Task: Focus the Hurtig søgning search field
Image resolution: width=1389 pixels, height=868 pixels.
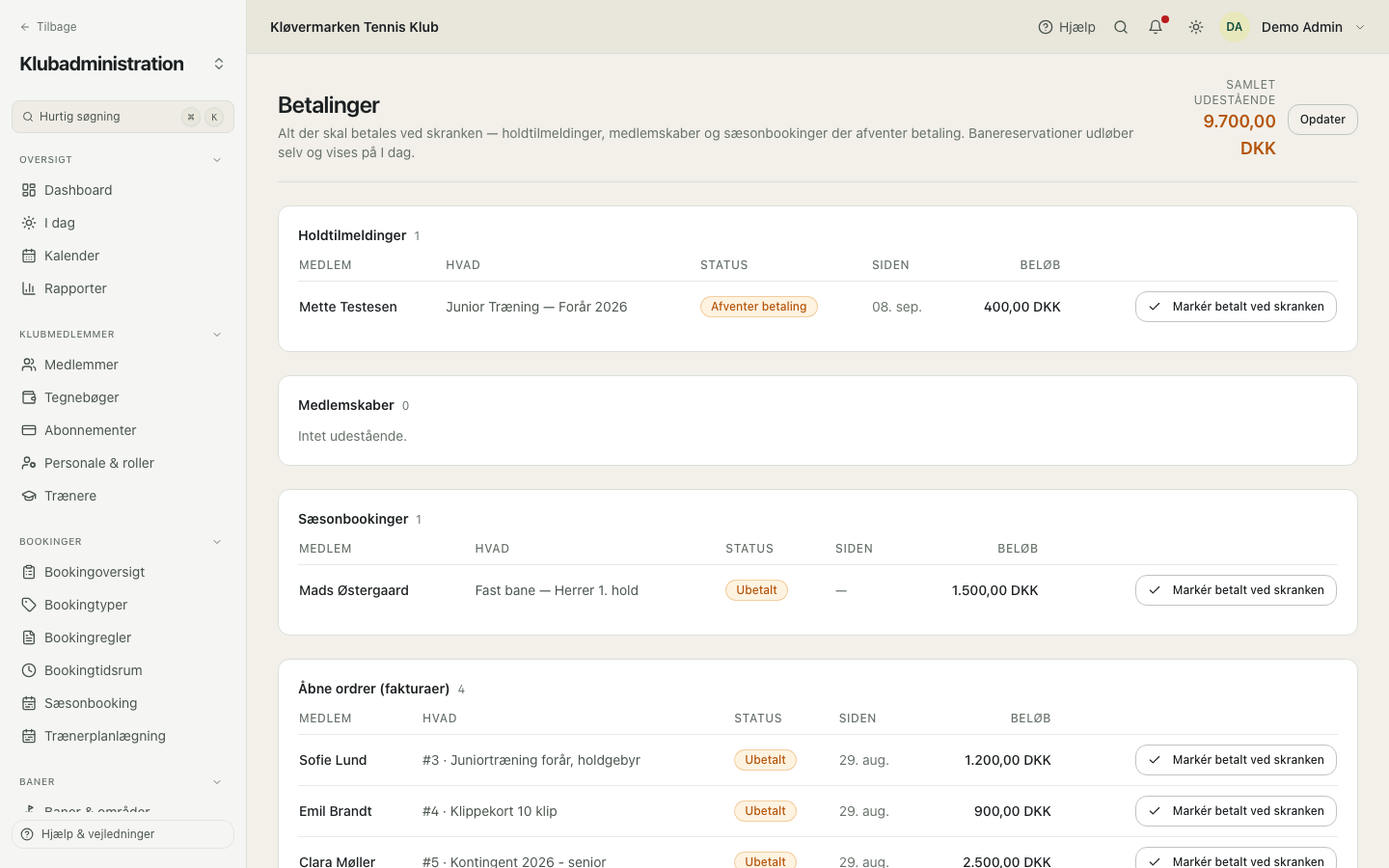Action: (123, 117)
